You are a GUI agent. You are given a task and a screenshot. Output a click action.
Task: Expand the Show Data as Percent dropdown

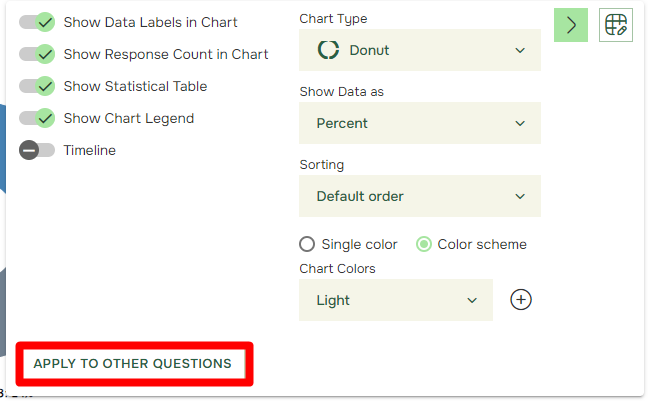click(420, 123)
